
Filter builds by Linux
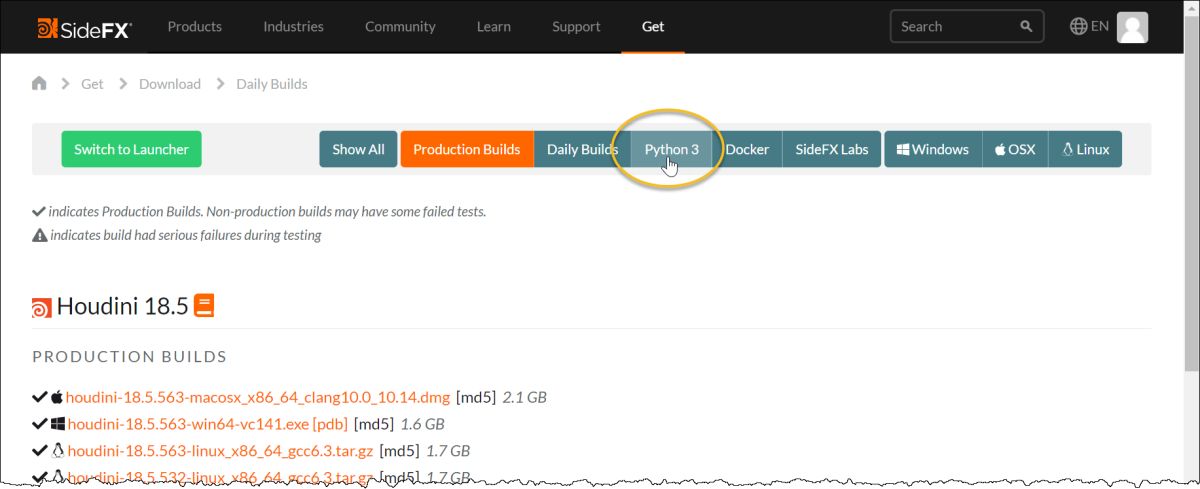(x=1085, y=149)
